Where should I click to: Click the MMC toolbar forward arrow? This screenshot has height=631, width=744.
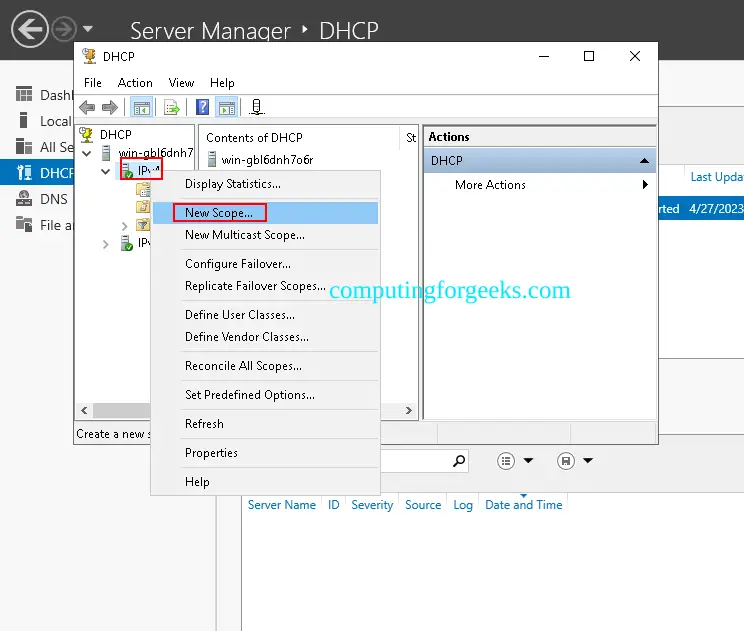click(x=110, y=107)
